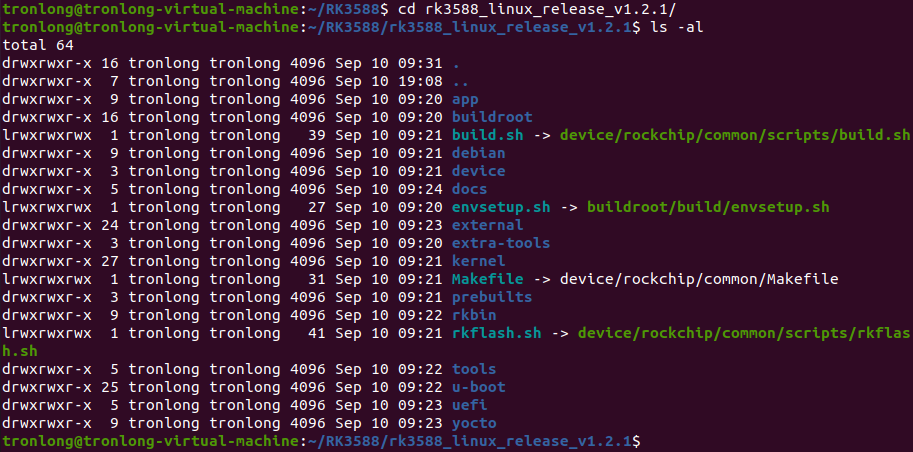Click the size value '31' on Makefile row
The width and height of the screenshot is (913, 452).
317,279
